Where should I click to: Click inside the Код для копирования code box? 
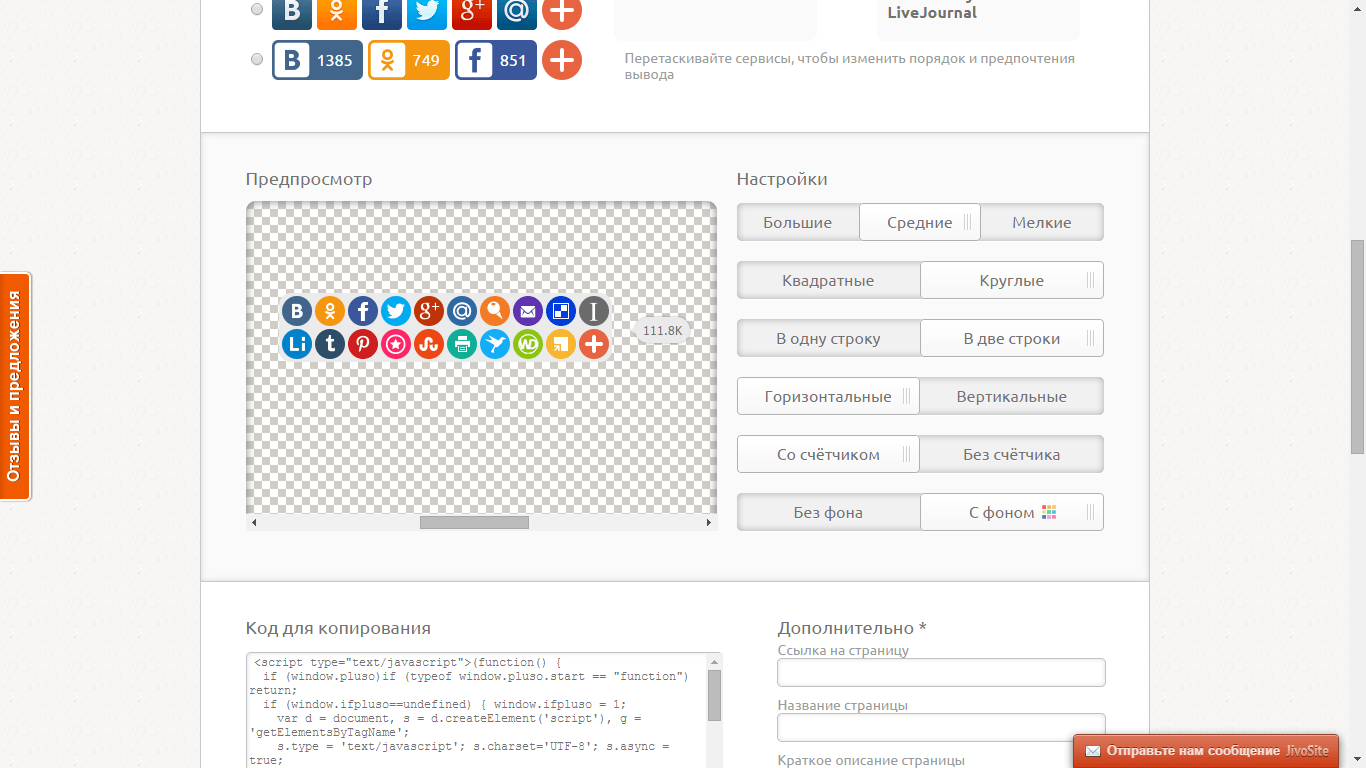click(x=477, y=710)
